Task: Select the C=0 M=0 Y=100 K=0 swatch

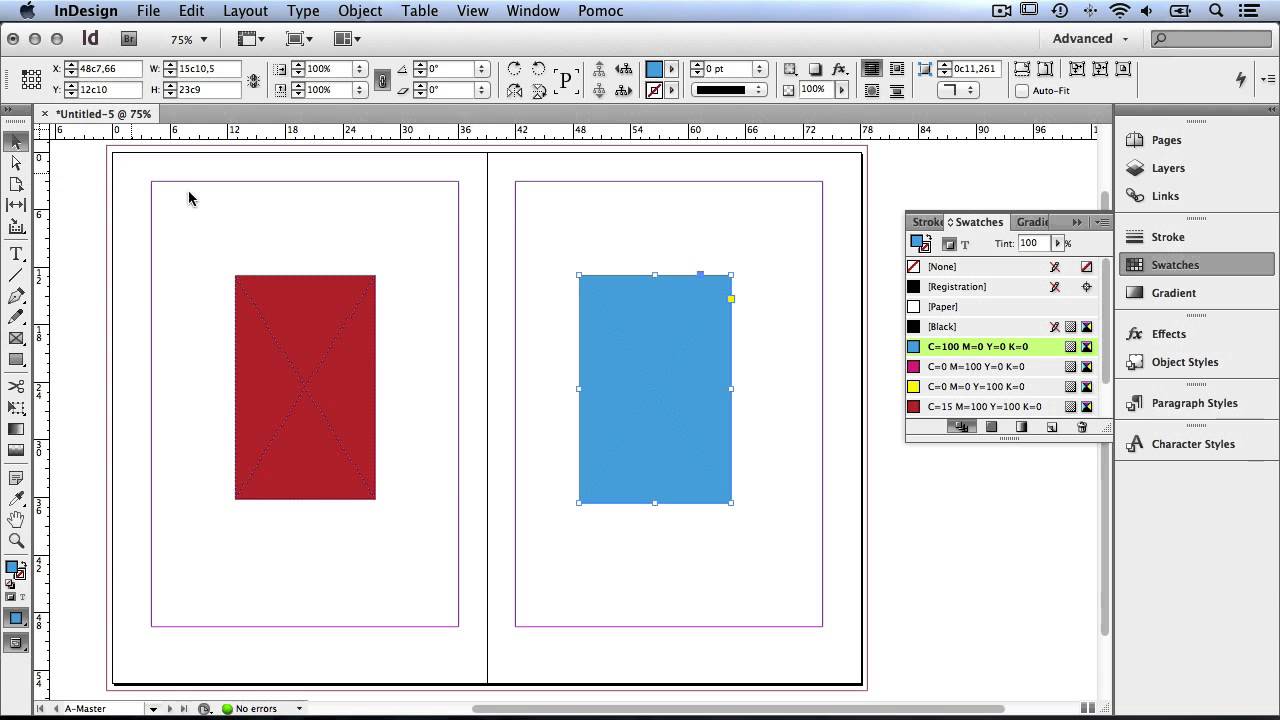Action: pos(1001,387)
